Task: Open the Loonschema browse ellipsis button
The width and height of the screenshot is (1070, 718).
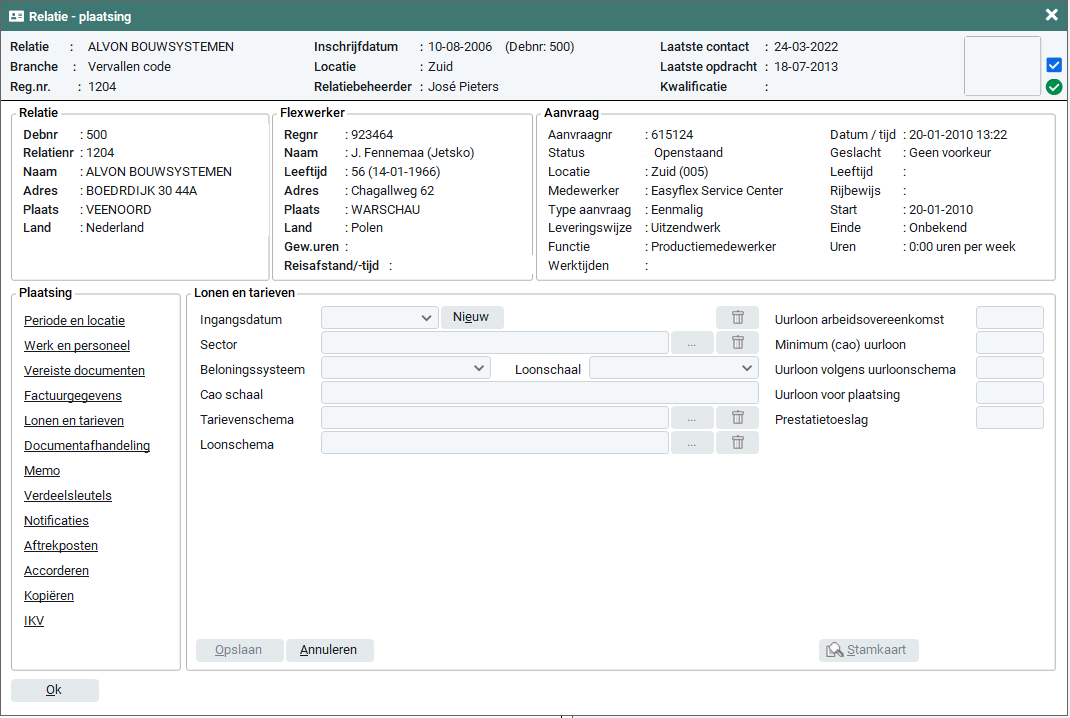Action: click(x=692, y=443)
